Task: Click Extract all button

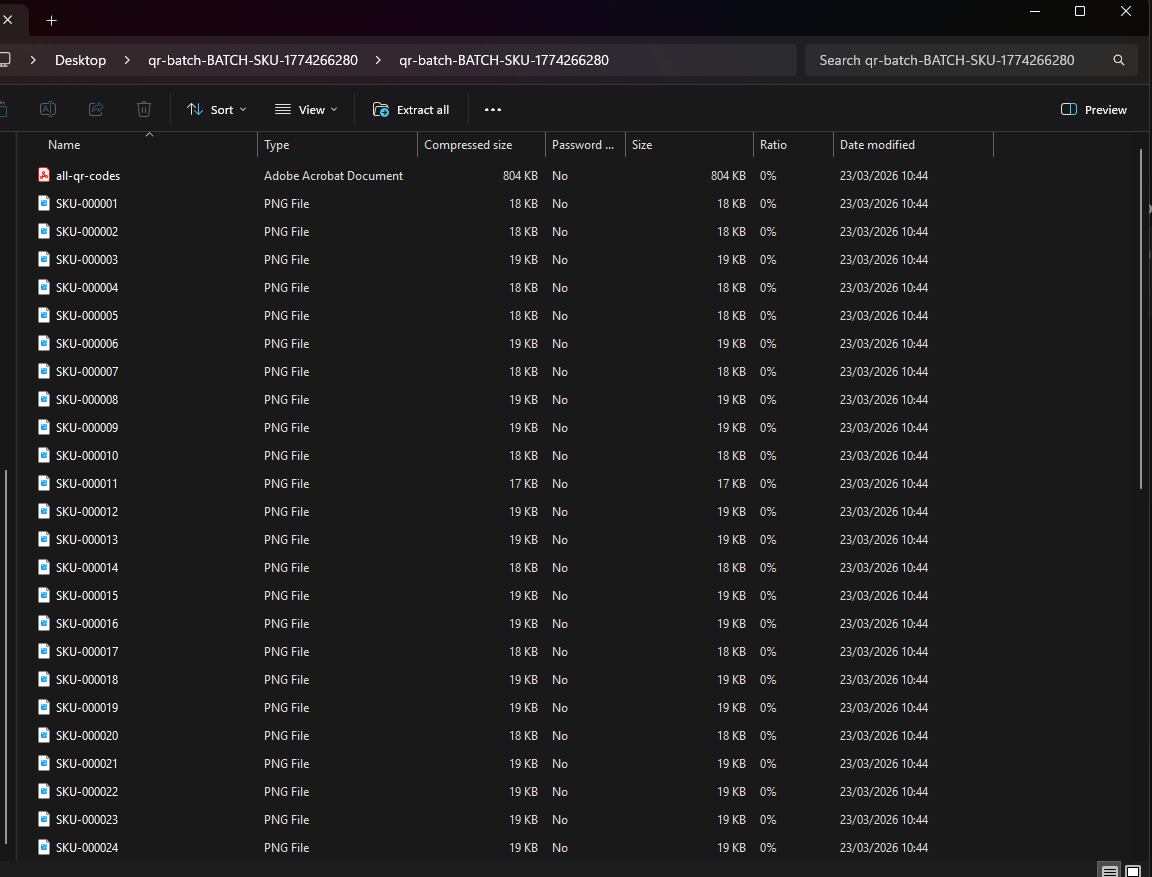Action: [x=411, y=109]
